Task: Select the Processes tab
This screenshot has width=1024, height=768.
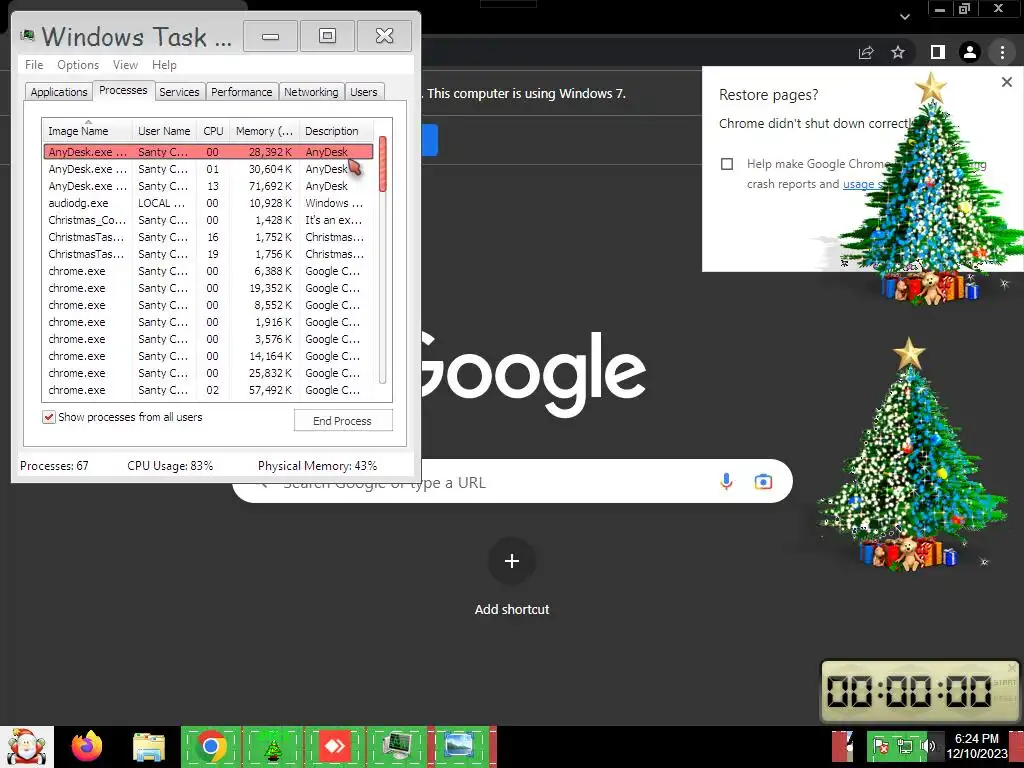Action: [x=123, y=91]
